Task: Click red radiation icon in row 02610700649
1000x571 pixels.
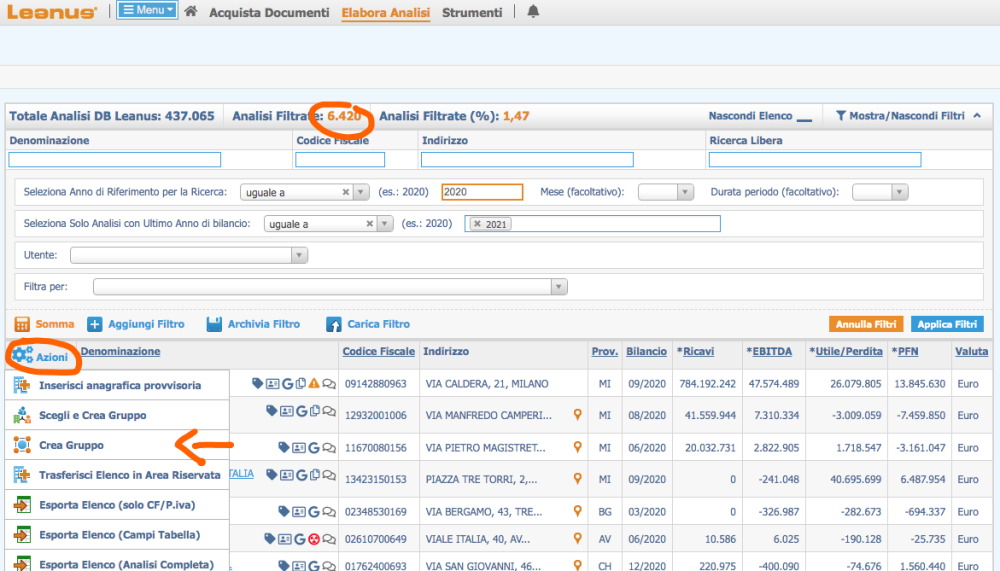Action: pos(314,539)
